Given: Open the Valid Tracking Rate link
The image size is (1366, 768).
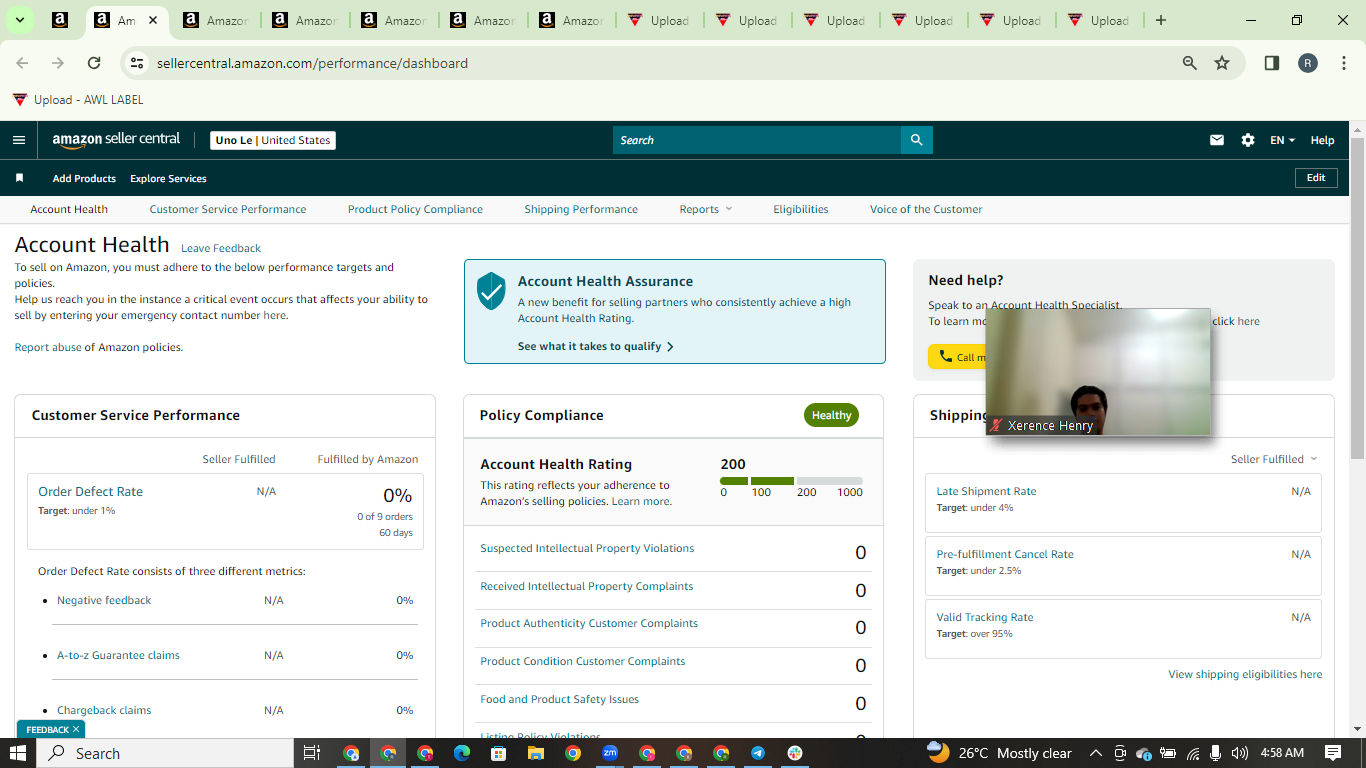Looking at the screenshot, I should 985,617.
